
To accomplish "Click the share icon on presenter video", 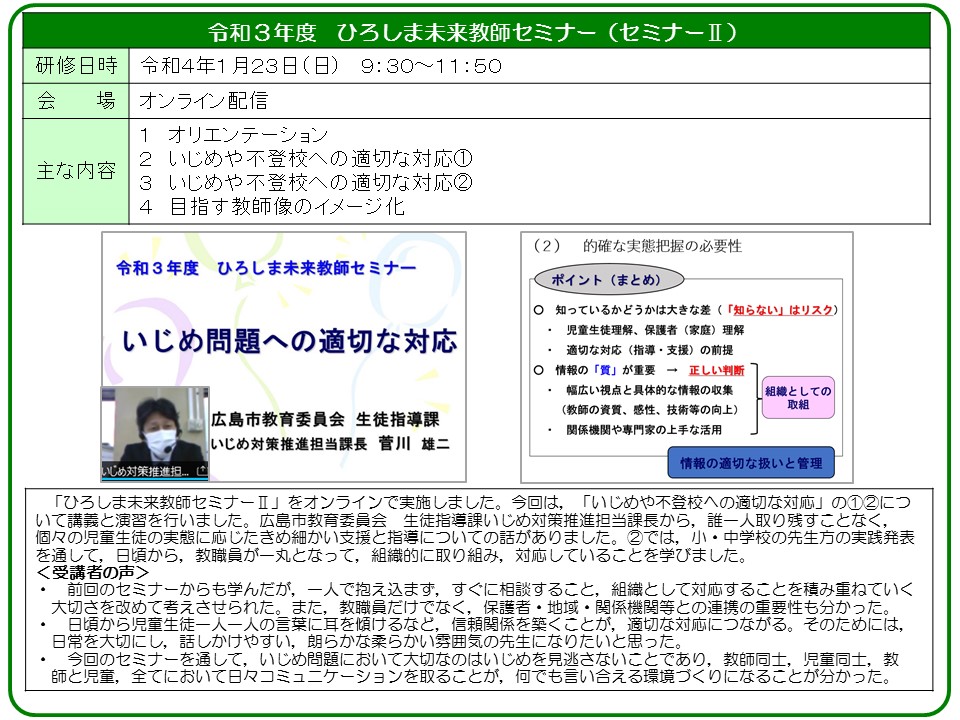I will tap(203, 469).
